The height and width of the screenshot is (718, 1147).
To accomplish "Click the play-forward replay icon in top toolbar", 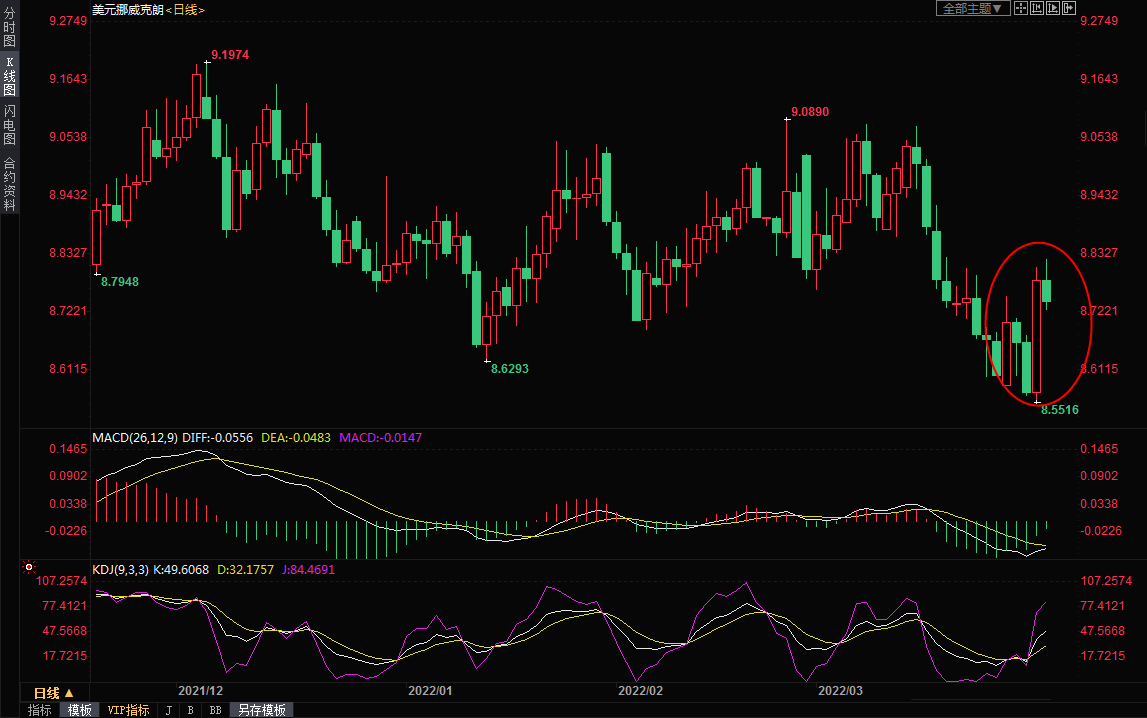I will coord(1053,8).
